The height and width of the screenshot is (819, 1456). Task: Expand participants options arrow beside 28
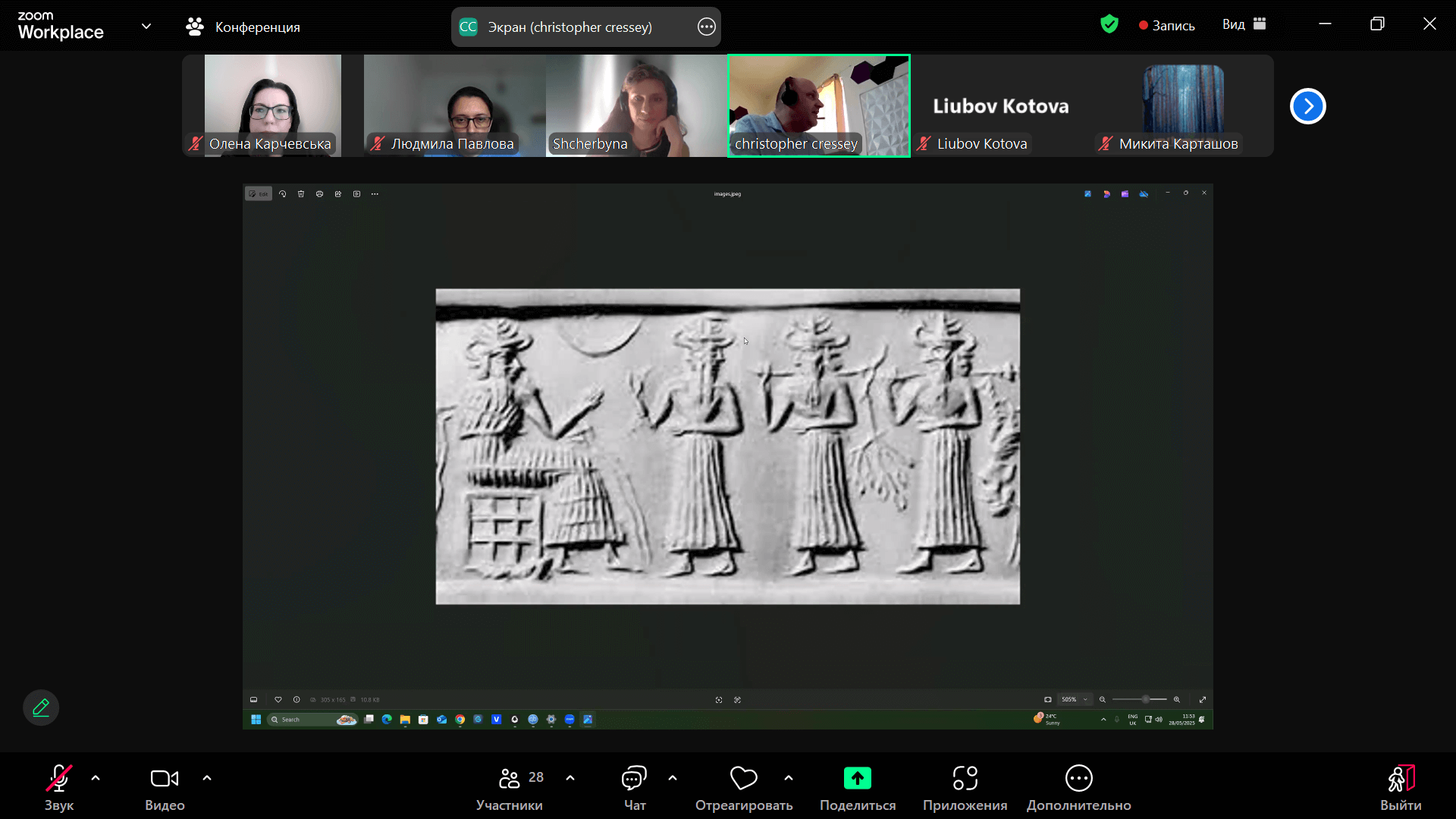(570, 778)
